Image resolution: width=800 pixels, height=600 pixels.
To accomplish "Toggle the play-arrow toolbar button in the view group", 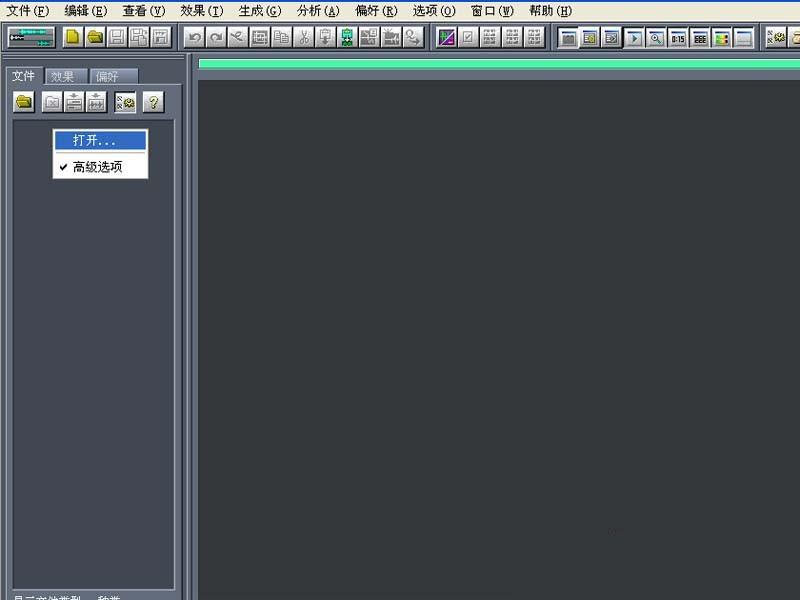I will (x=634, y=38).
